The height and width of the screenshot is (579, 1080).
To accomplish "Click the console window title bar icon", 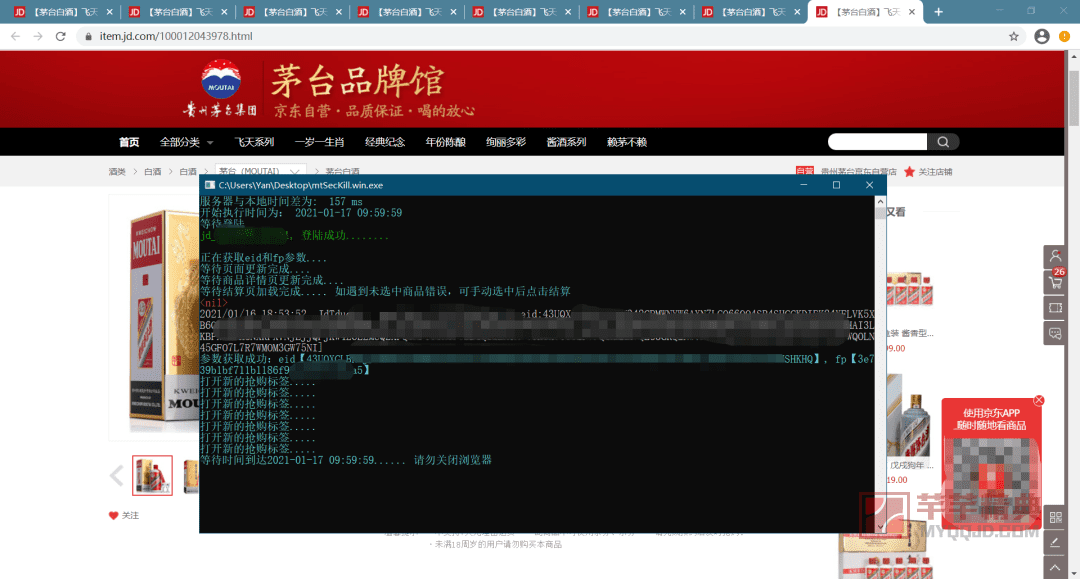I will tap(209, 185).
